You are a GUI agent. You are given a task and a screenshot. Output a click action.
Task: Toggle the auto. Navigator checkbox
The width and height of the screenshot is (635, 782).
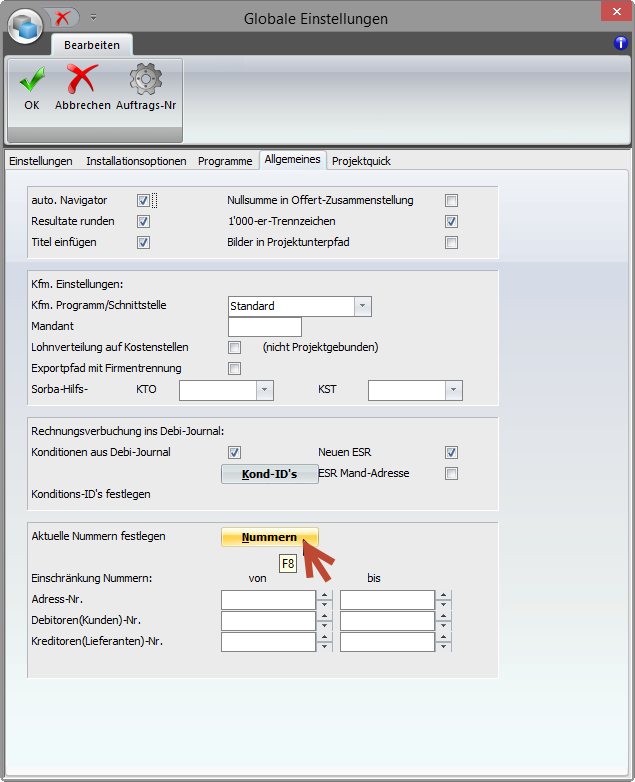coord(144,200)
